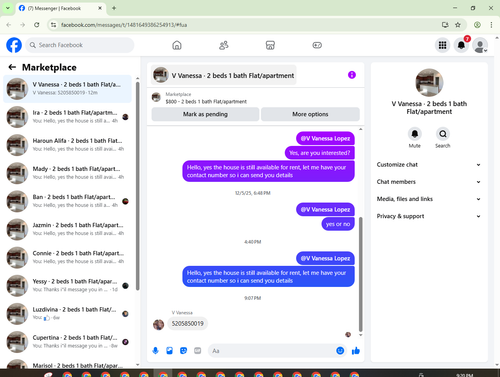Screen dimensions: 500x377
Task: Click Mark as pending button
Action: 205,114
